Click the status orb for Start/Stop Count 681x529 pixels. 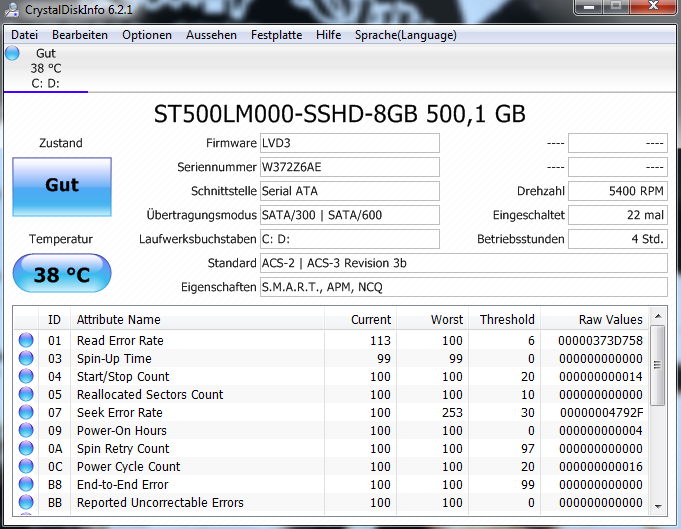click(x=26, y=376)
